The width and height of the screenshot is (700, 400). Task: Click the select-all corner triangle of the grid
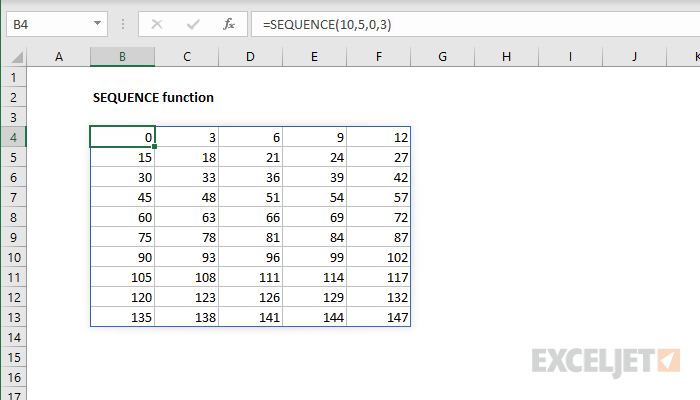click(x=15, y=57)
